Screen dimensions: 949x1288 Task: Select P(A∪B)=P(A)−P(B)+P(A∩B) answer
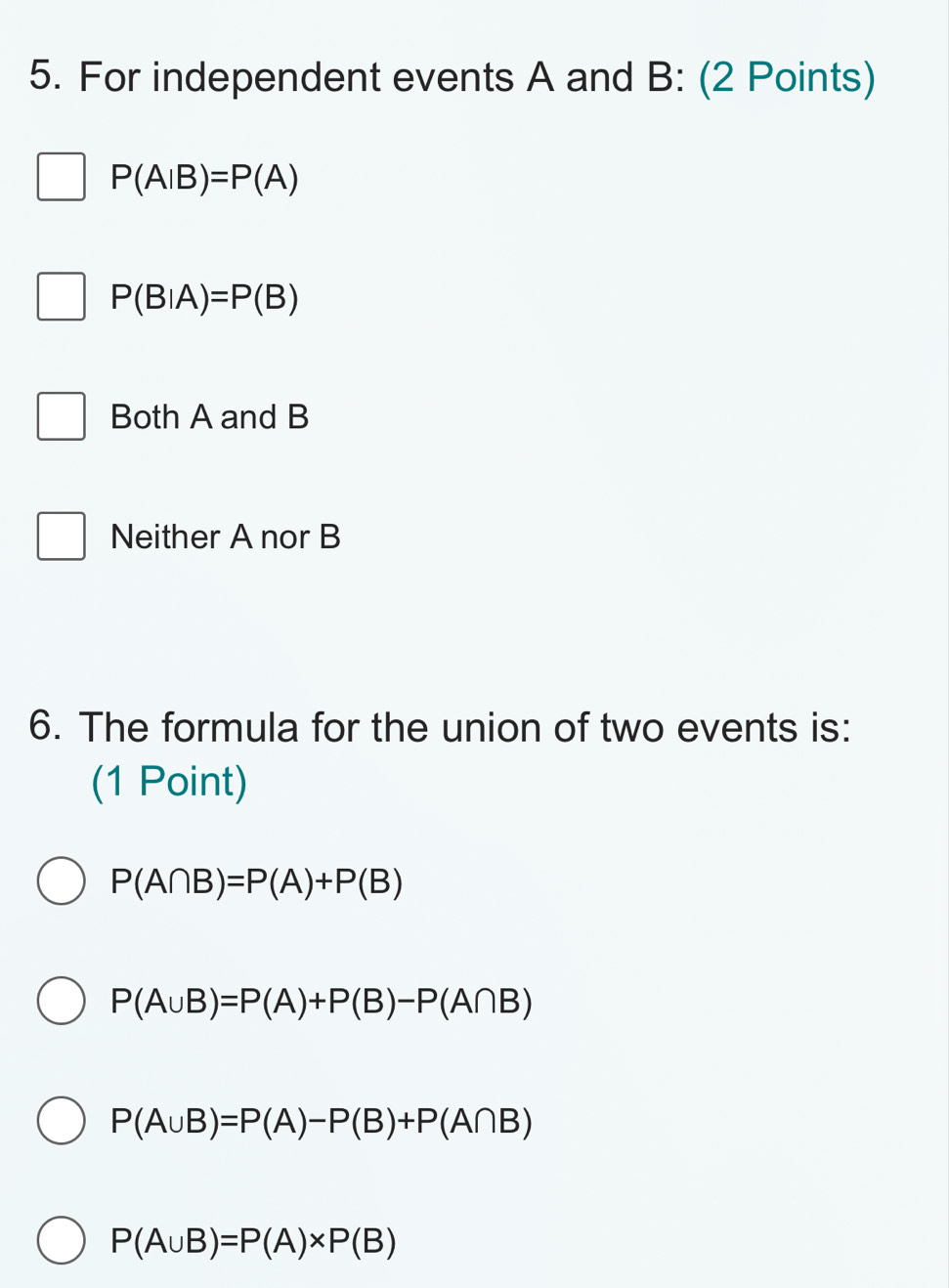[x=60, y=1121]
